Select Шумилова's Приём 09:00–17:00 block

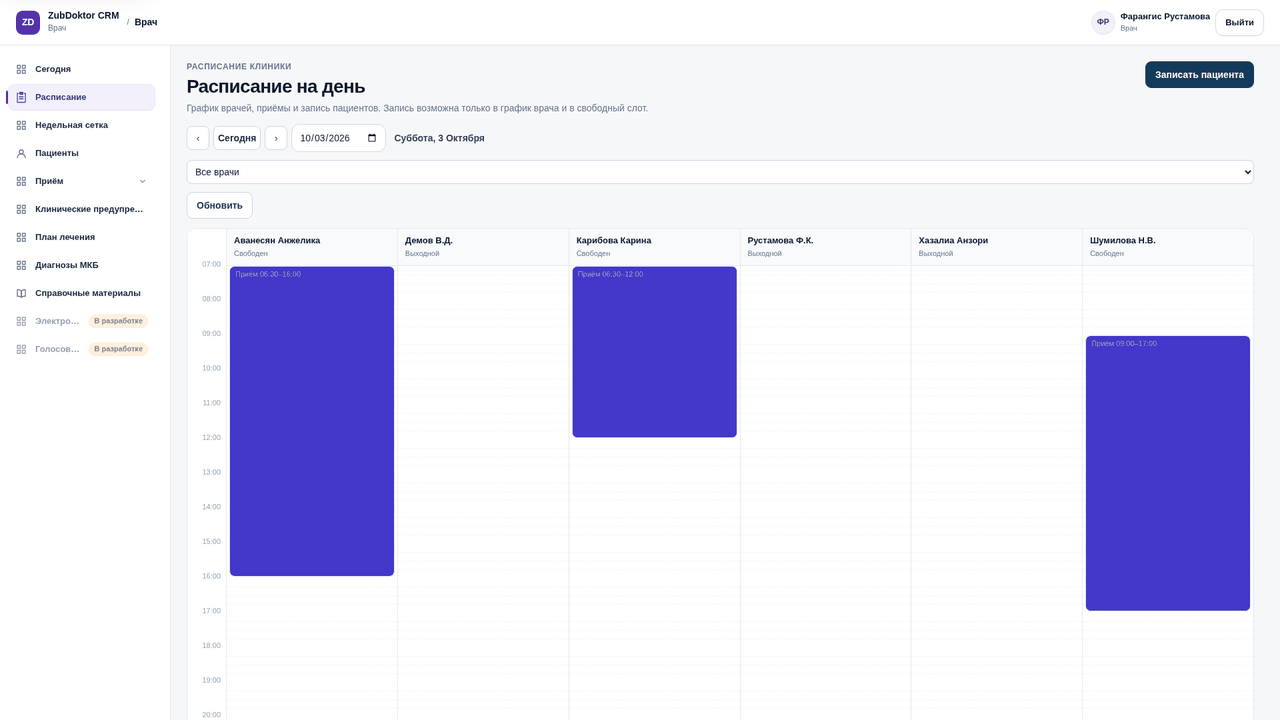point(1168,473)
